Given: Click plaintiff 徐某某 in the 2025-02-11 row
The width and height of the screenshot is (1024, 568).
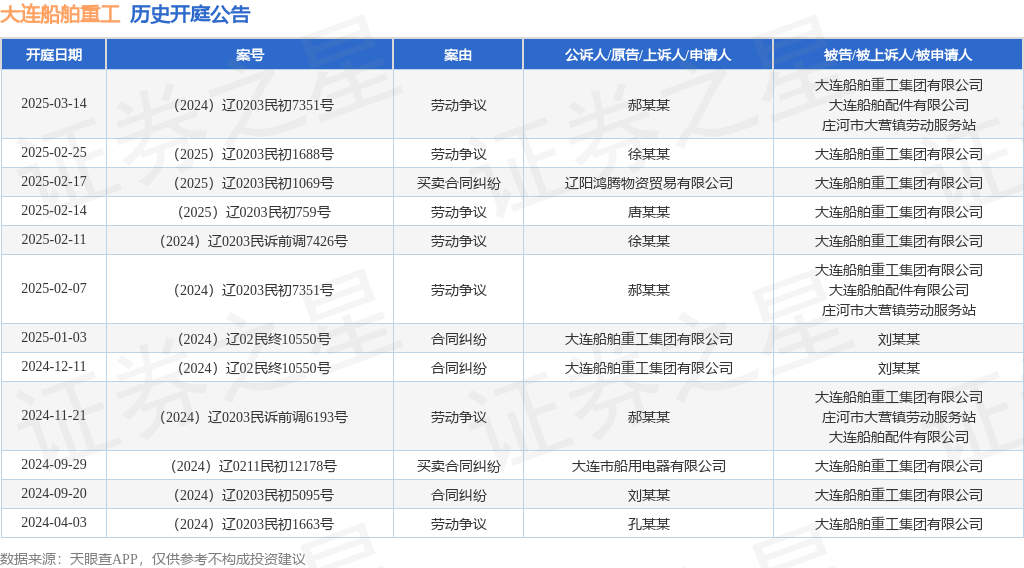Looking at the screenshot, I should (648, 242).
